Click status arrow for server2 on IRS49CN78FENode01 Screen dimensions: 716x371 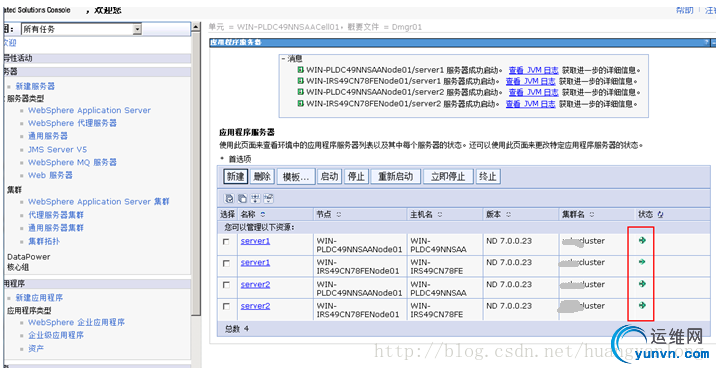[642, 305]
